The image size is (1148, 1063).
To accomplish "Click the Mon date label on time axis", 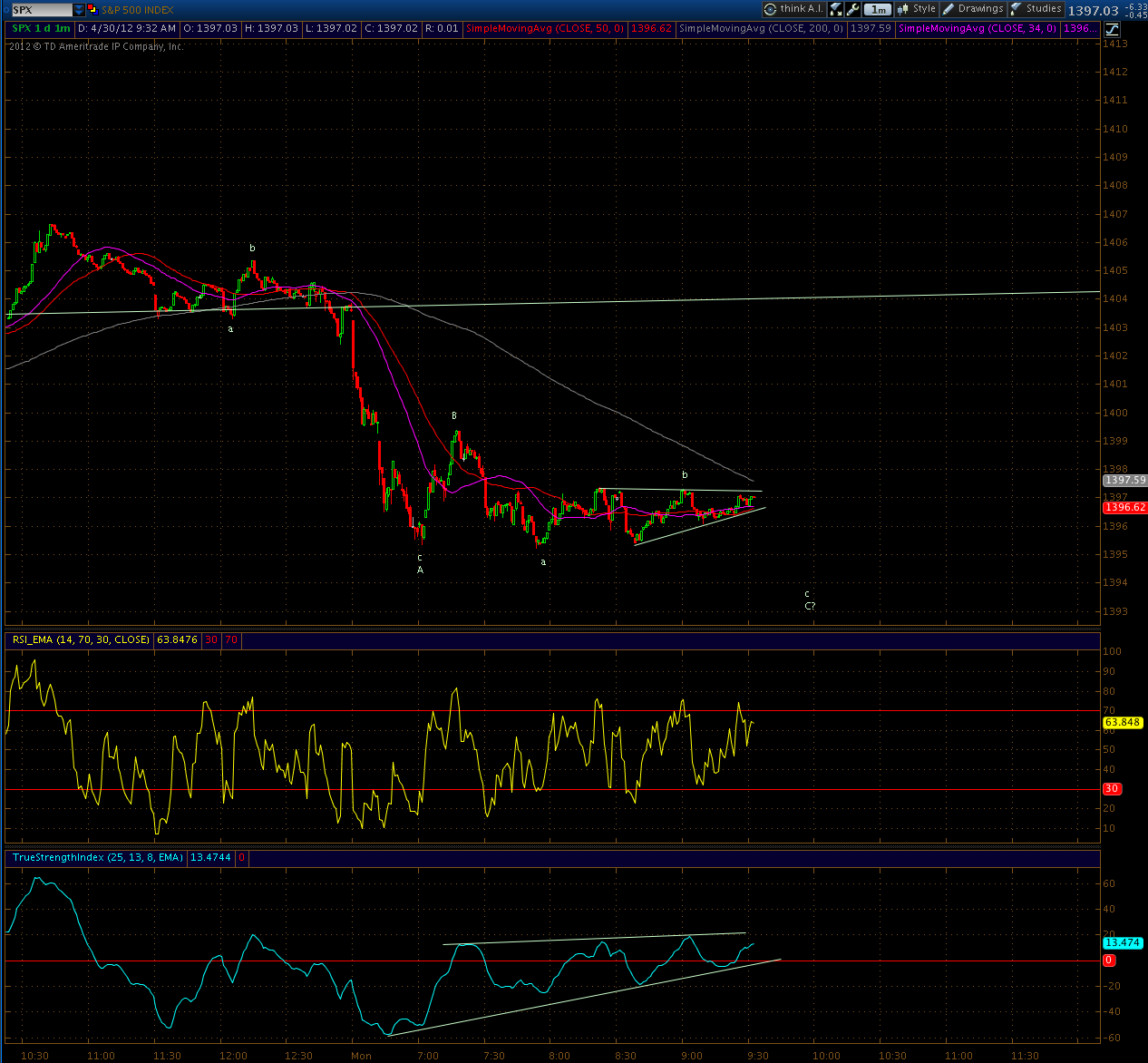I will tap(361, 1056).
